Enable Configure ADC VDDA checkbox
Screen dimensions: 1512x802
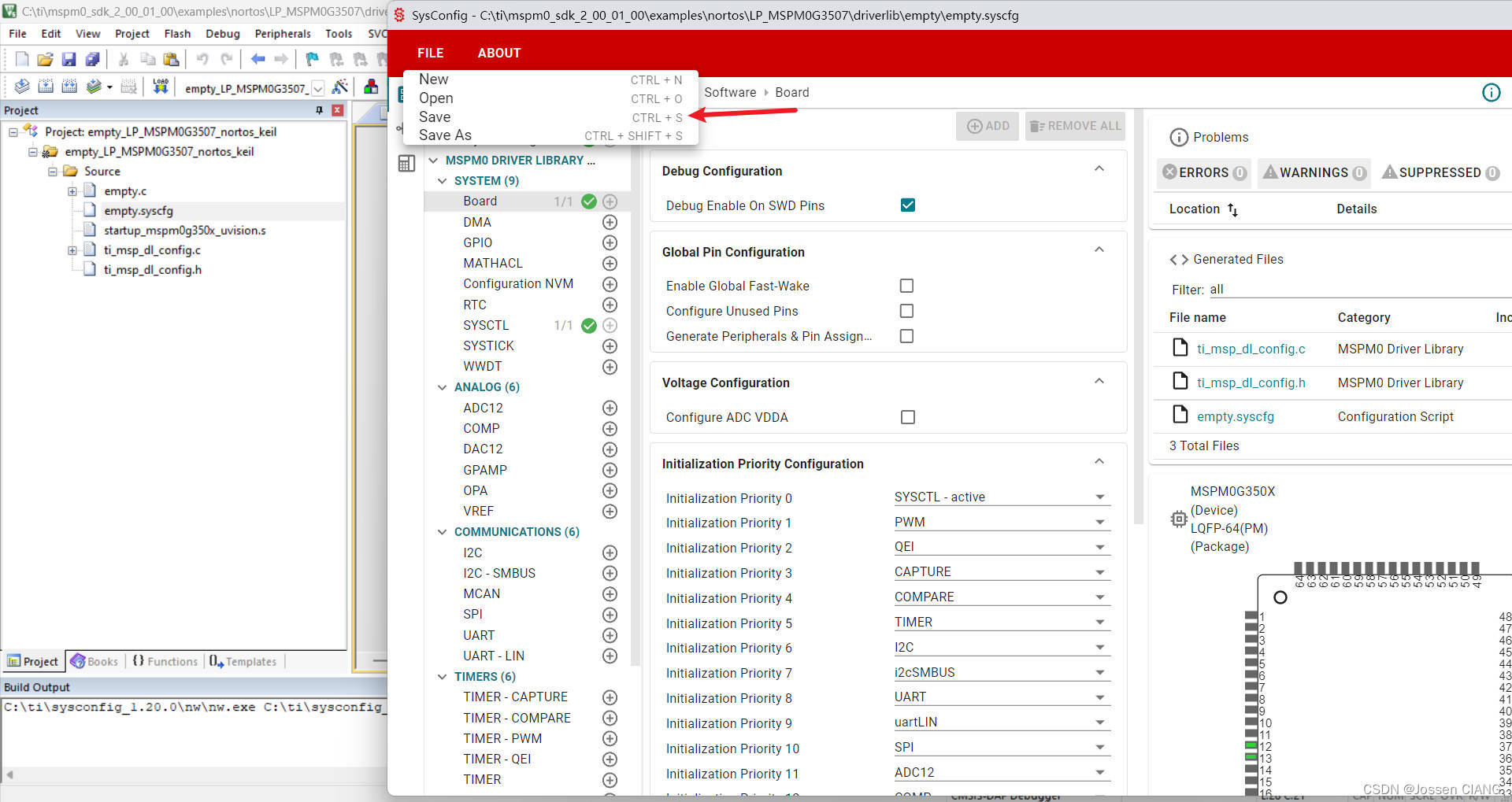(908, 417)
